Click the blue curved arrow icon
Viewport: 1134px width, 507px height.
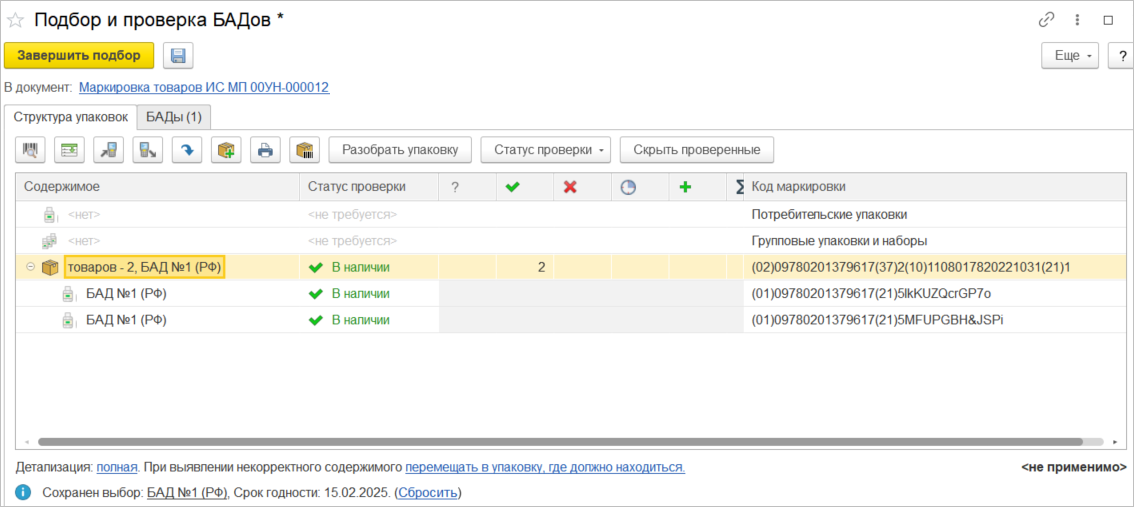[x=187, y=150]
